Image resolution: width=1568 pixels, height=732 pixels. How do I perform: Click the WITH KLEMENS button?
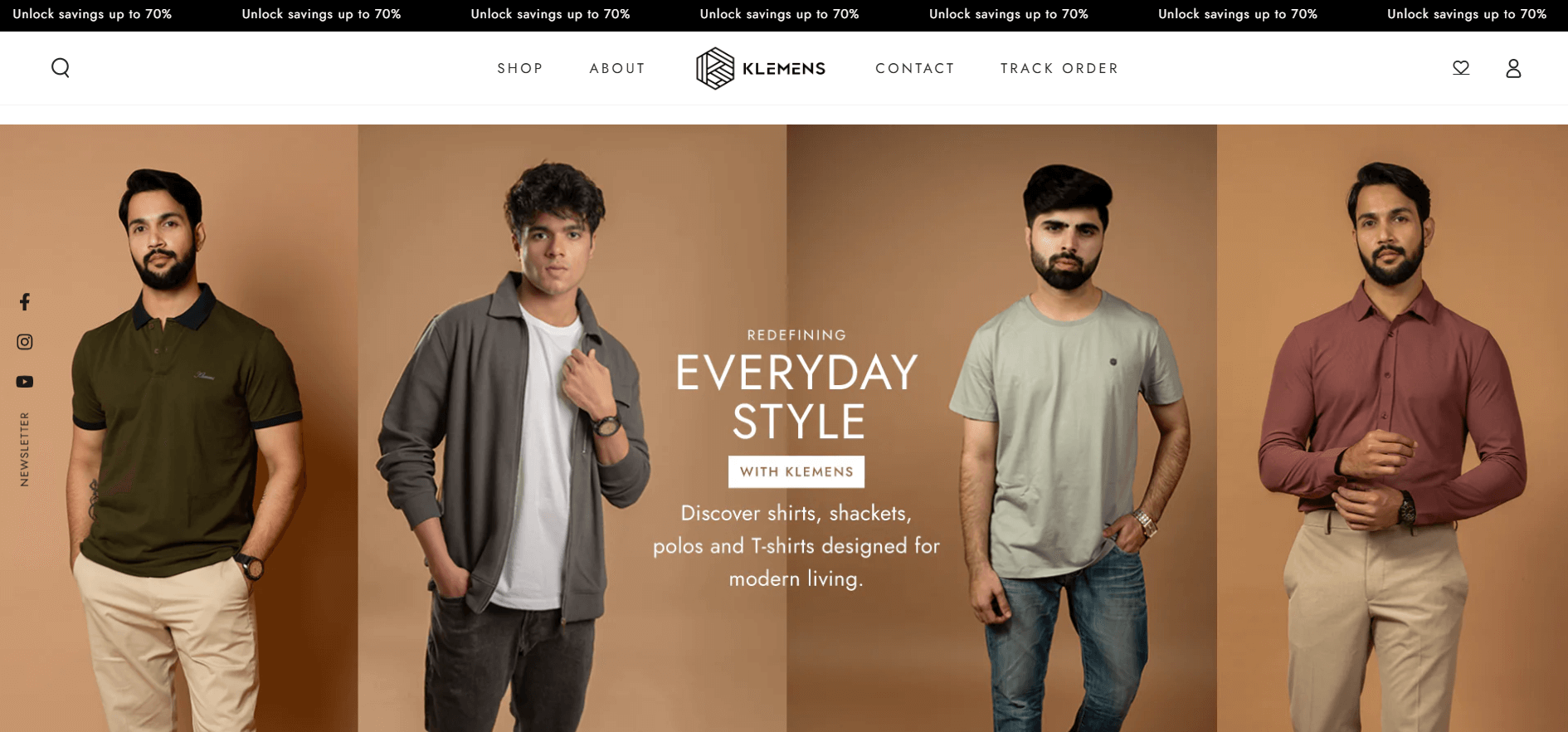[796, 471]
